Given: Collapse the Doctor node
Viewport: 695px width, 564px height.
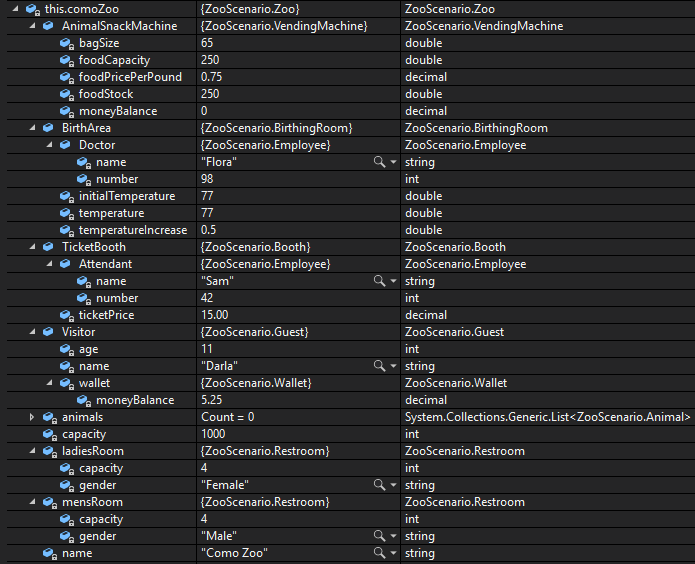Looking at the screenshot, I should [50, 145].
